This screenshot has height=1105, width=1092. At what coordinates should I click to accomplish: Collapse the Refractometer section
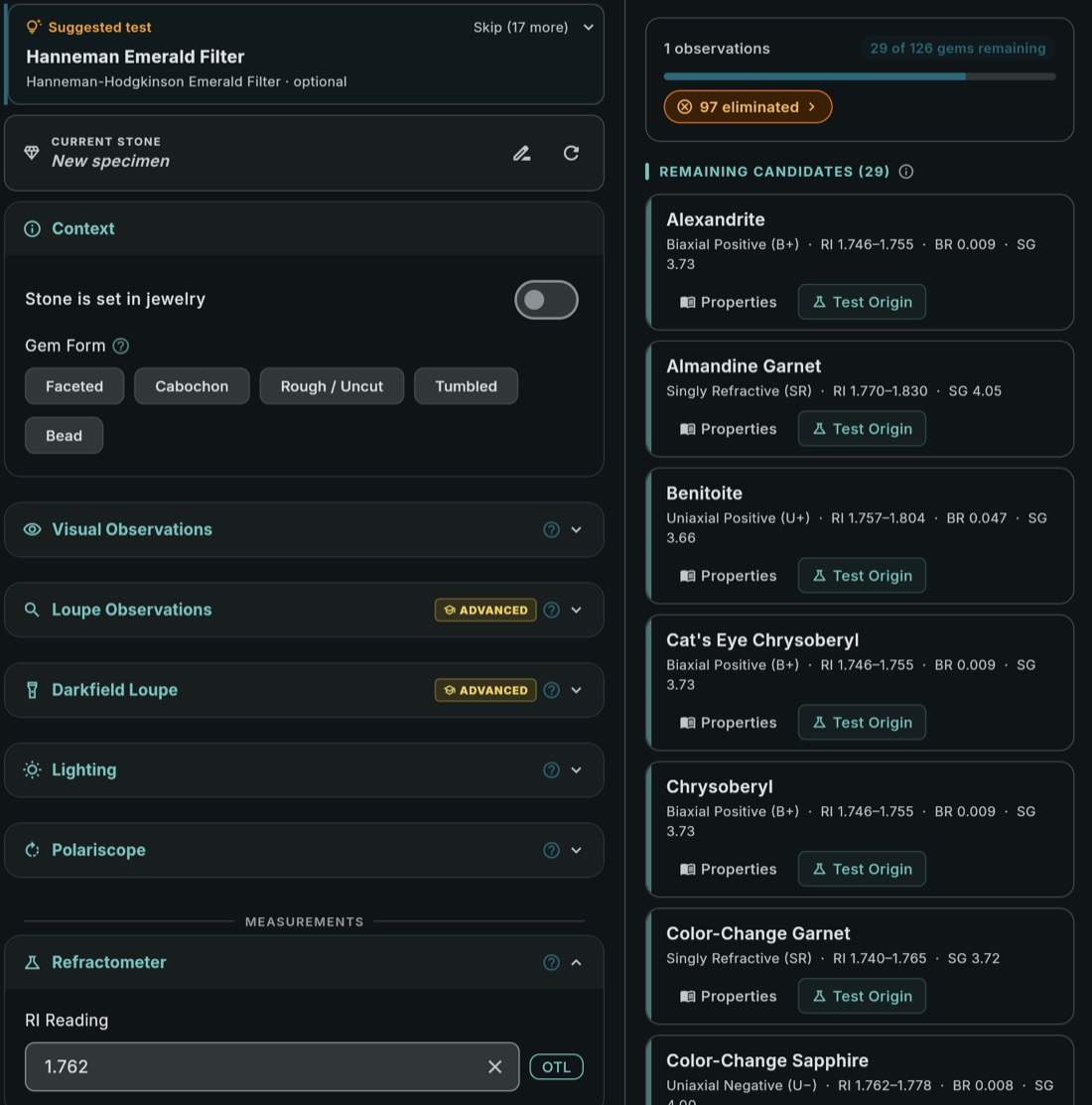point(576,963)
